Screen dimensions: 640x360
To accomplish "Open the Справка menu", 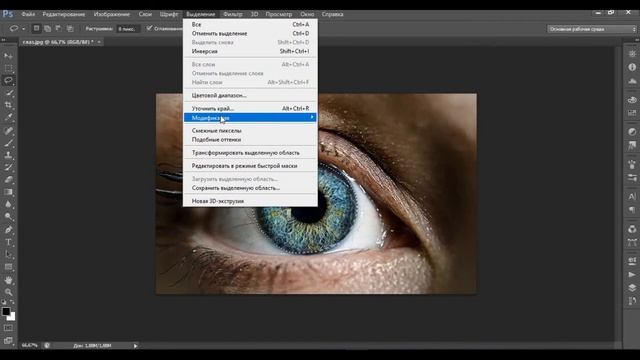I will click(x=332, y=14).
